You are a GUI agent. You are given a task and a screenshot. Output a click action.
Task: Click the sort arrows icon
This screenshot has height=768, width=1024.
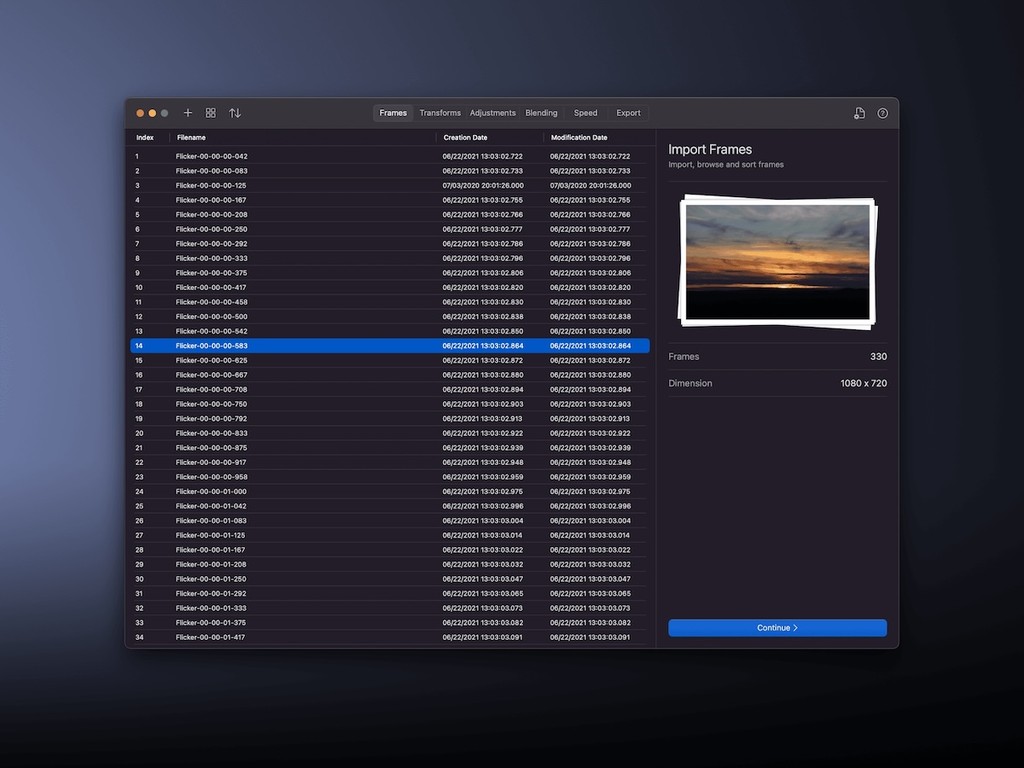click(x=235, y=113)
